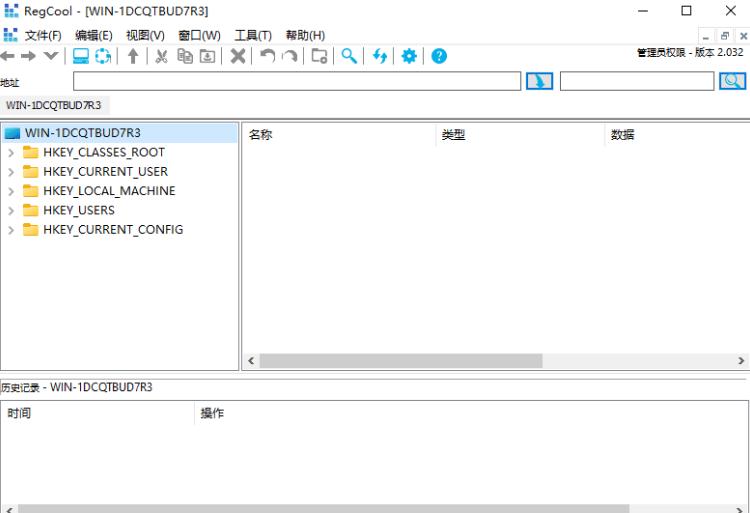Click the 数据 column header
The height and width of the screenshot is (513, 750).
coord(677,135)
